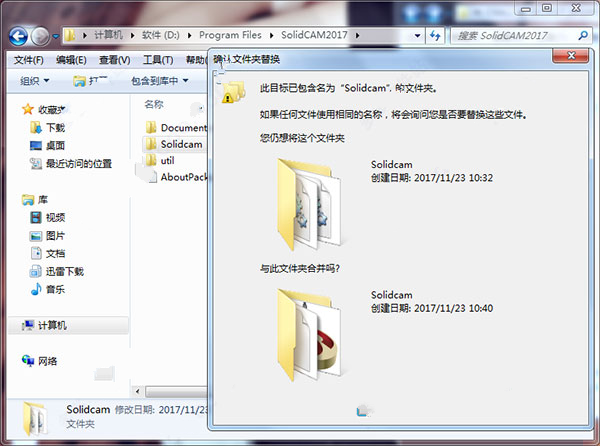Click 创建日期 2017/11/23 10:40 text
Screen dimensions: 600x446
point(432,308)
